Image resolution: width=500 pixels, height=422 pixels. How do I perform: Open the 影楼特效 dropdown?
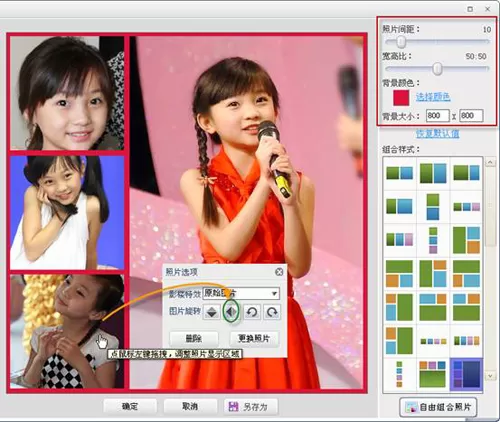pyautogui.click(x=241, y=293)
